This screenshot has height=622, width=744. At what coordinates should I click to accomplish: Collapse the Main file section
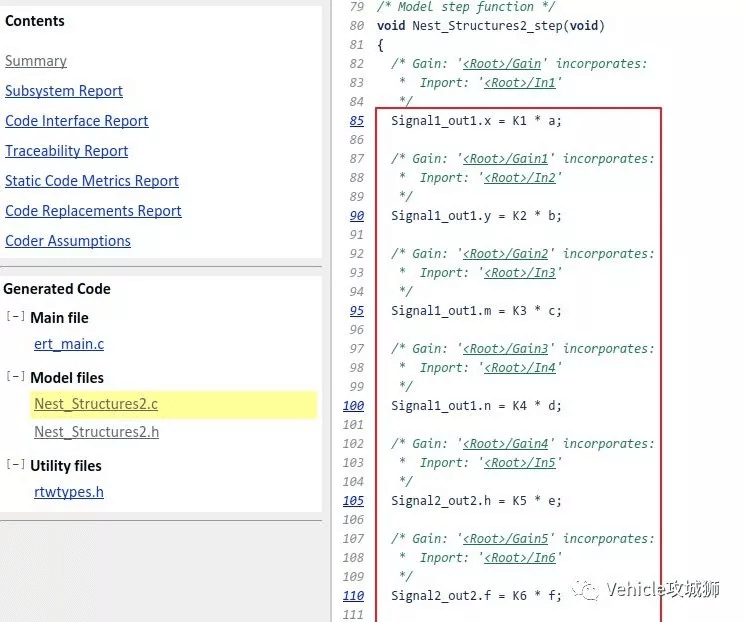pos(15,316)
